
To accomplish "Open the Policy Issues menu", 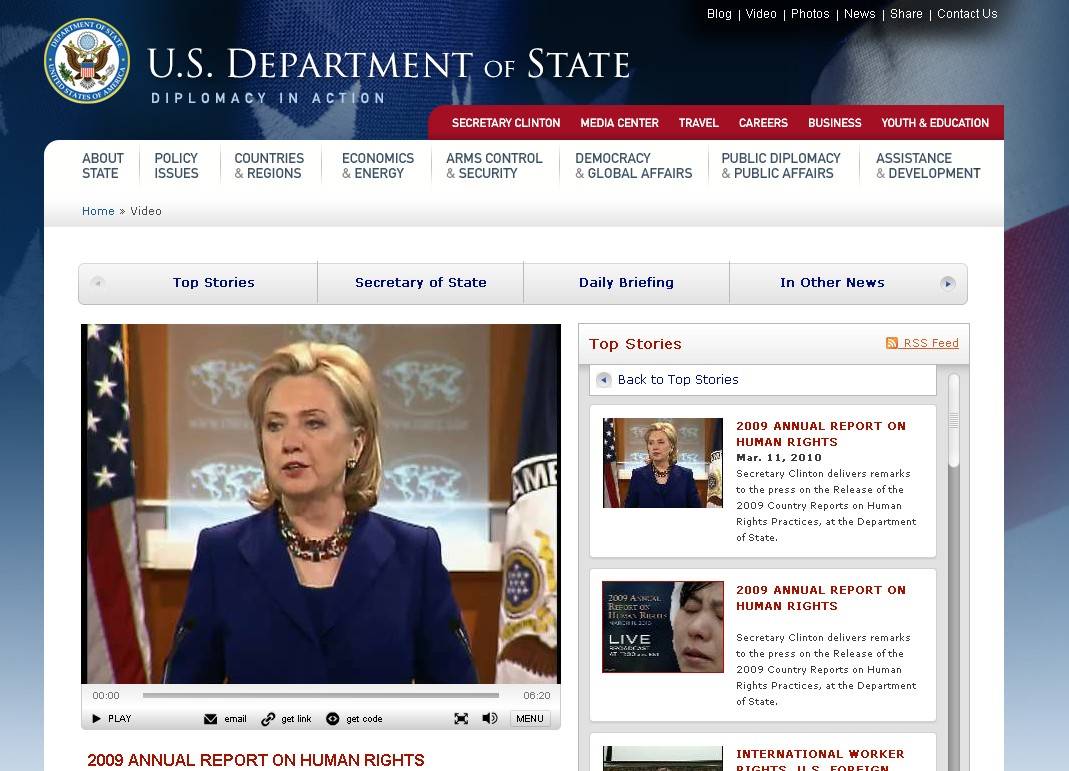I will (x=176, y=166).
